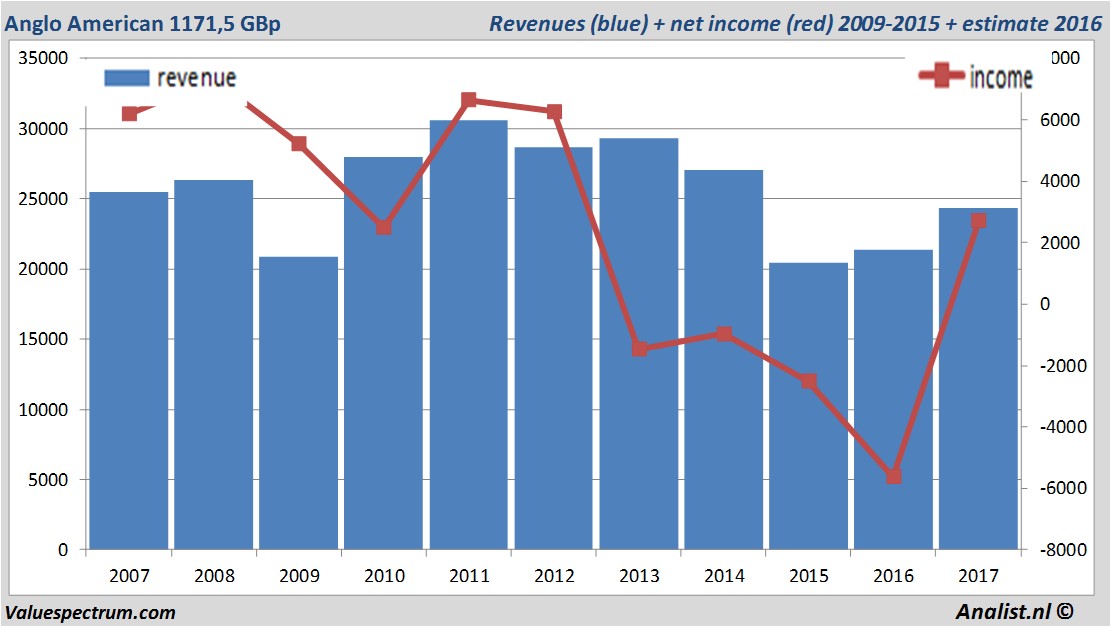Click the 2013 red income marker

[x=640, y=348]
